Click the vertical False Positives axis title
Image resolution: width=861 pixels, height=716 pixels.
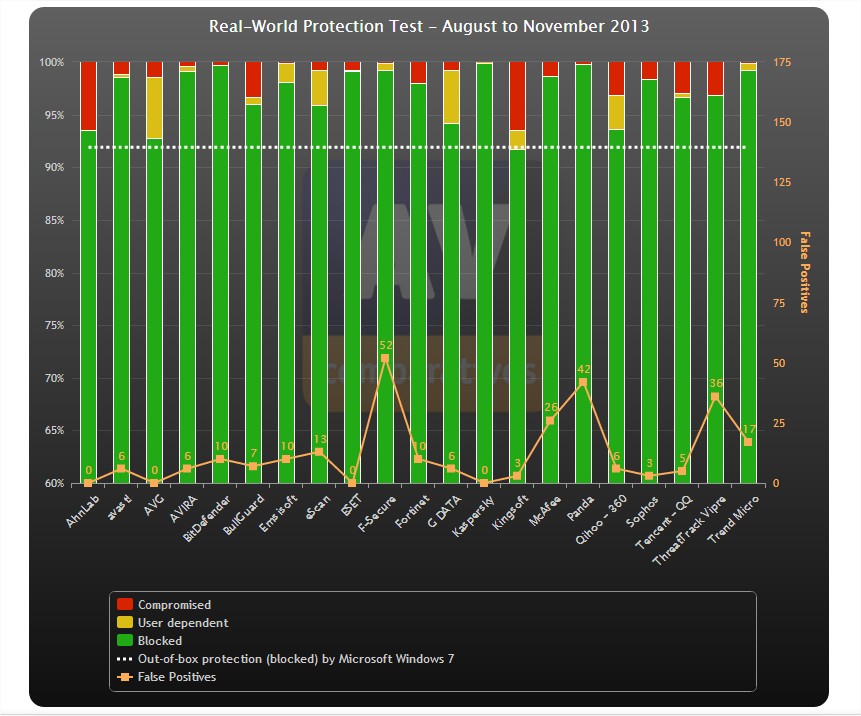[x=804, y=272]
